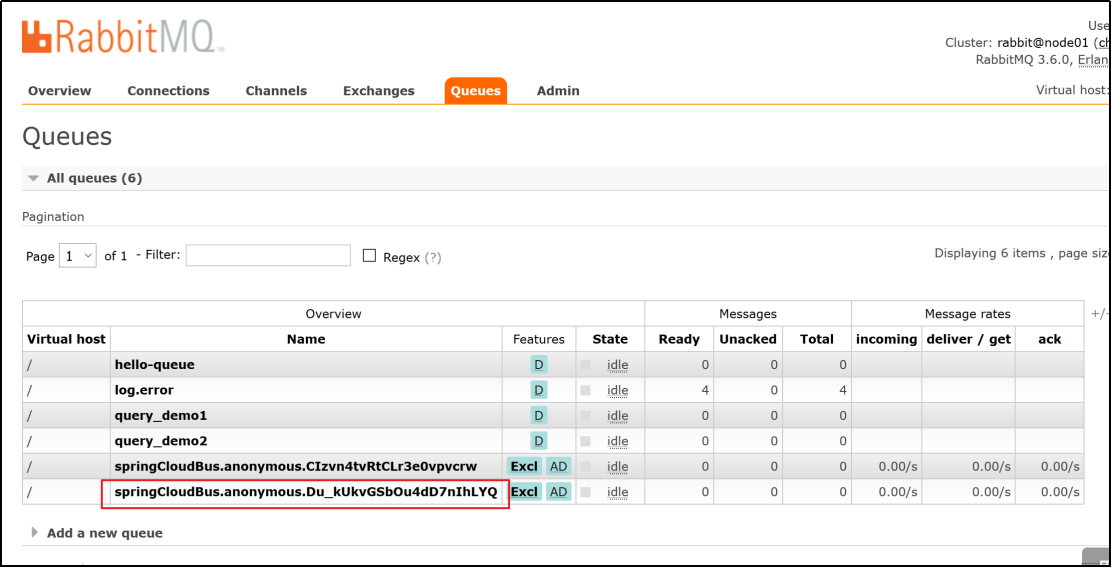Click the Excl badge on the Du_kUkvGSbOu4dD7nIhLYQ row
1111x568 pixels.
point(524,492)
